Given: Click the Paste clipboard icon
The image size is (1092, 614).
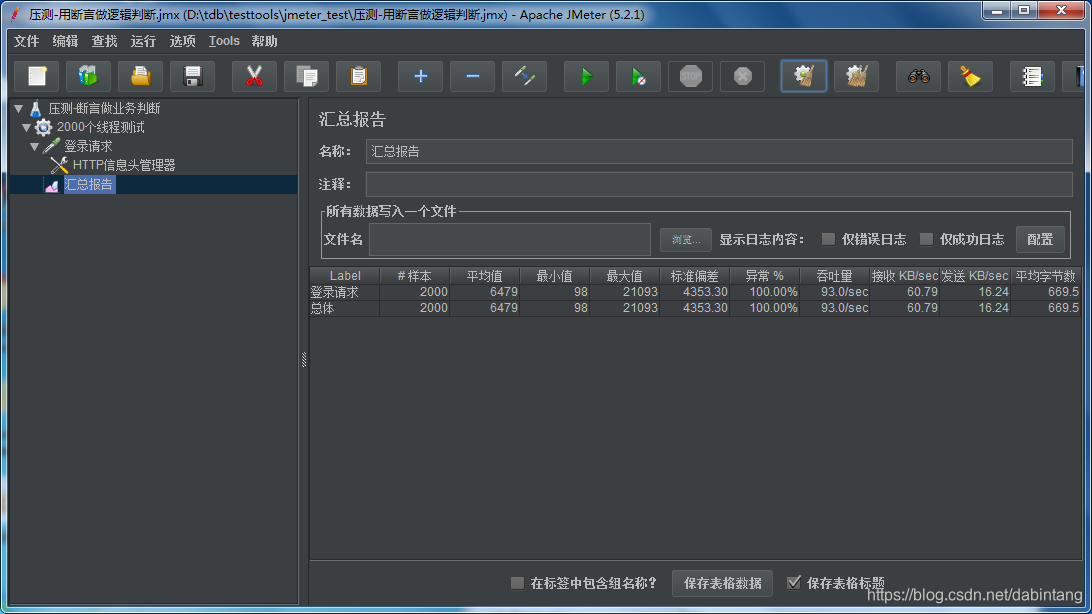Looking at the screenshot, I should [x=359, y=76].
